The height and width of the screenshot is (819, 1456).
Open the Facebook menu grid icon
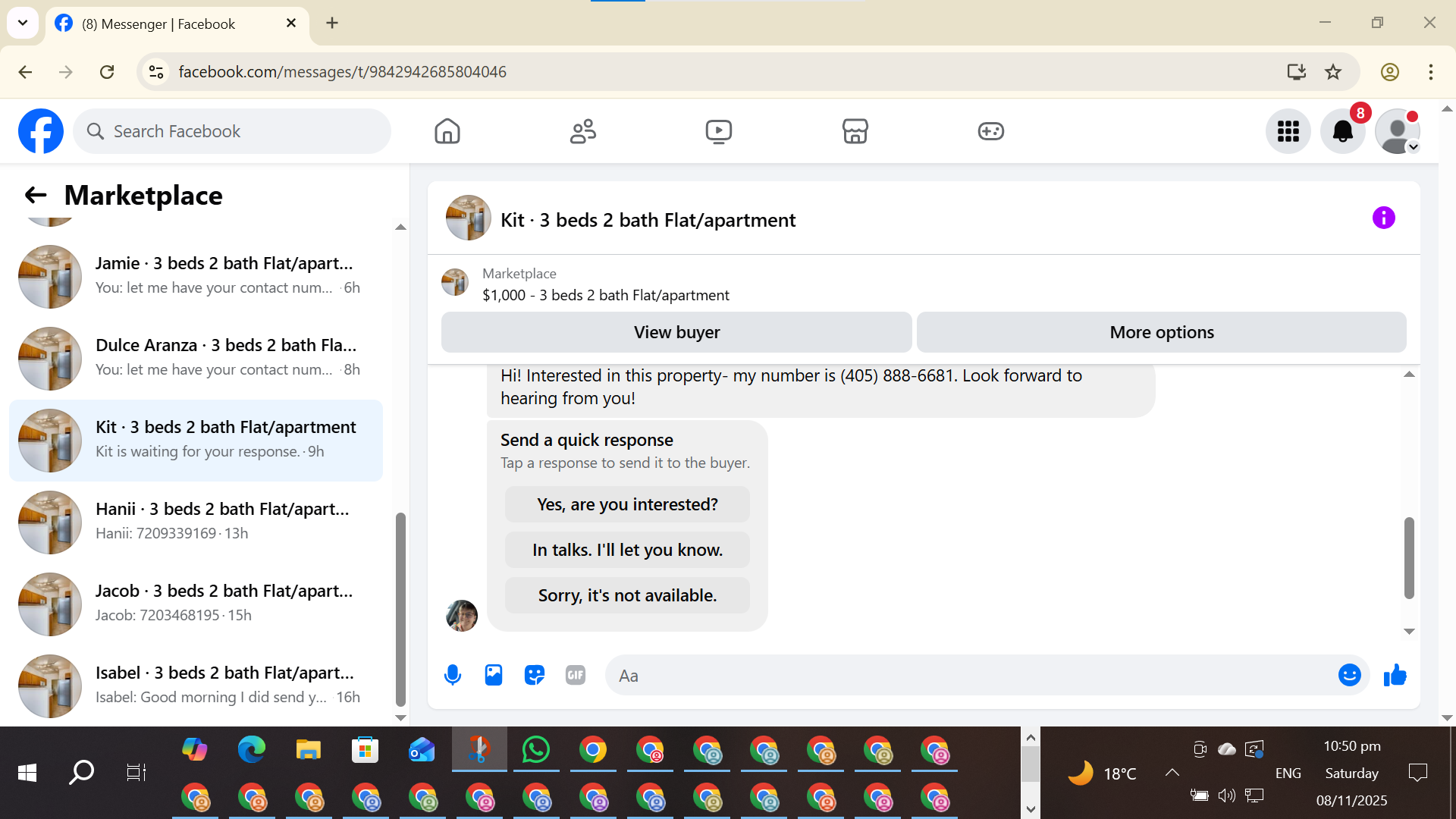[x=1288, y=132]
